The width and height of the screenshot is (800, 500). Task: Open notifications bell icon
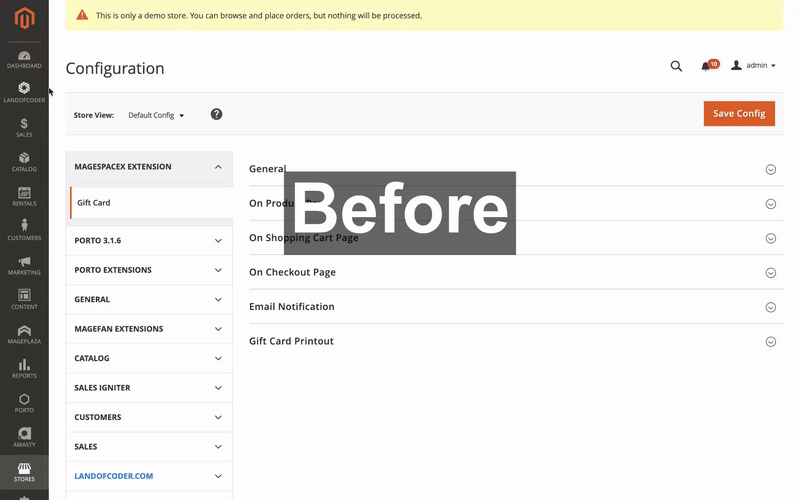tap(706, 66)
